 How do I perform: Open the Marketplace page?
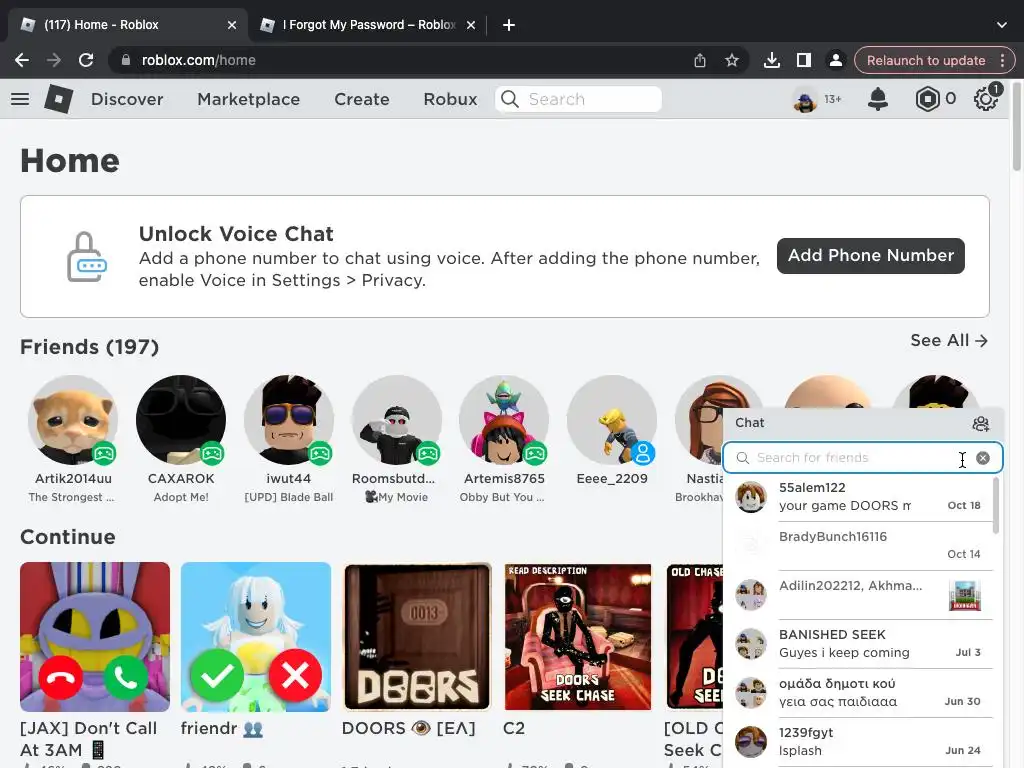pos(249,99)
